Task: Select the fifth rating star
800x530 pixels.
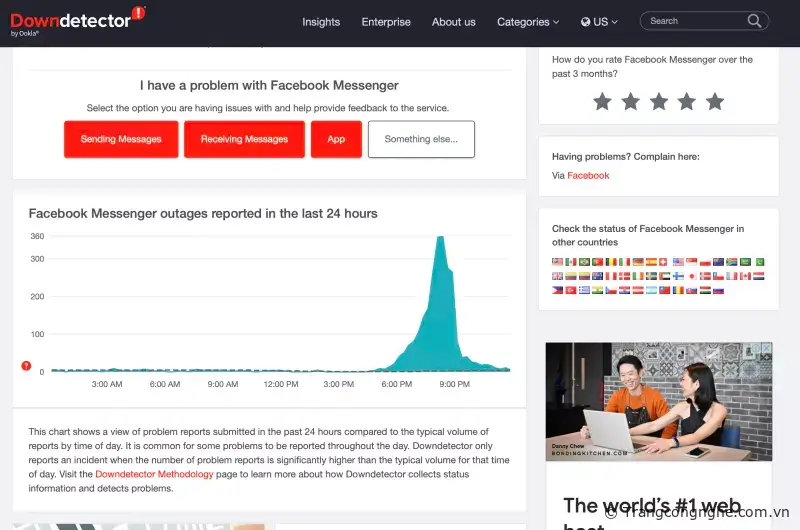Action: 714,101
